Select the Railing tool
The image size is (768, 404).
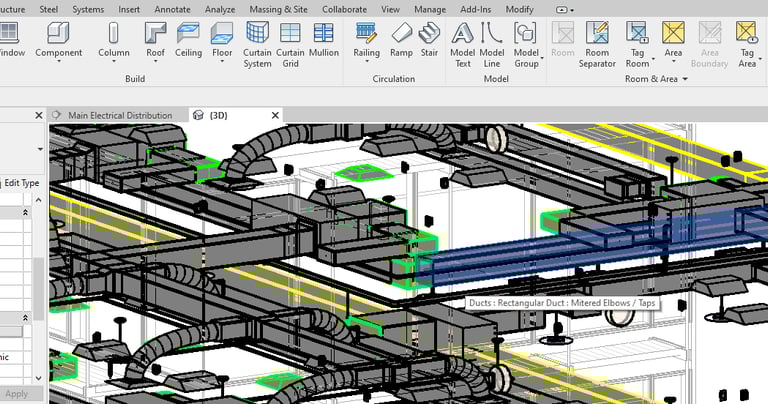click(x=366, y=41)
